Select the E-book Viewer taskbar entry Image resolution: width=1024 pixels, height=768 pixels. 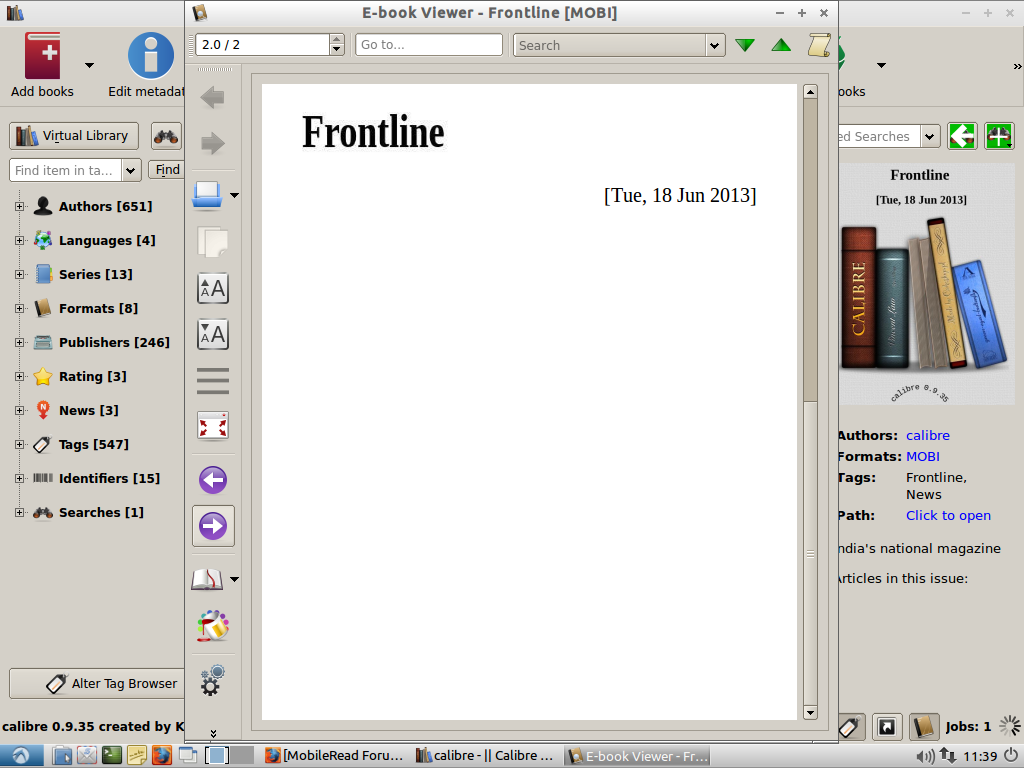637,756
